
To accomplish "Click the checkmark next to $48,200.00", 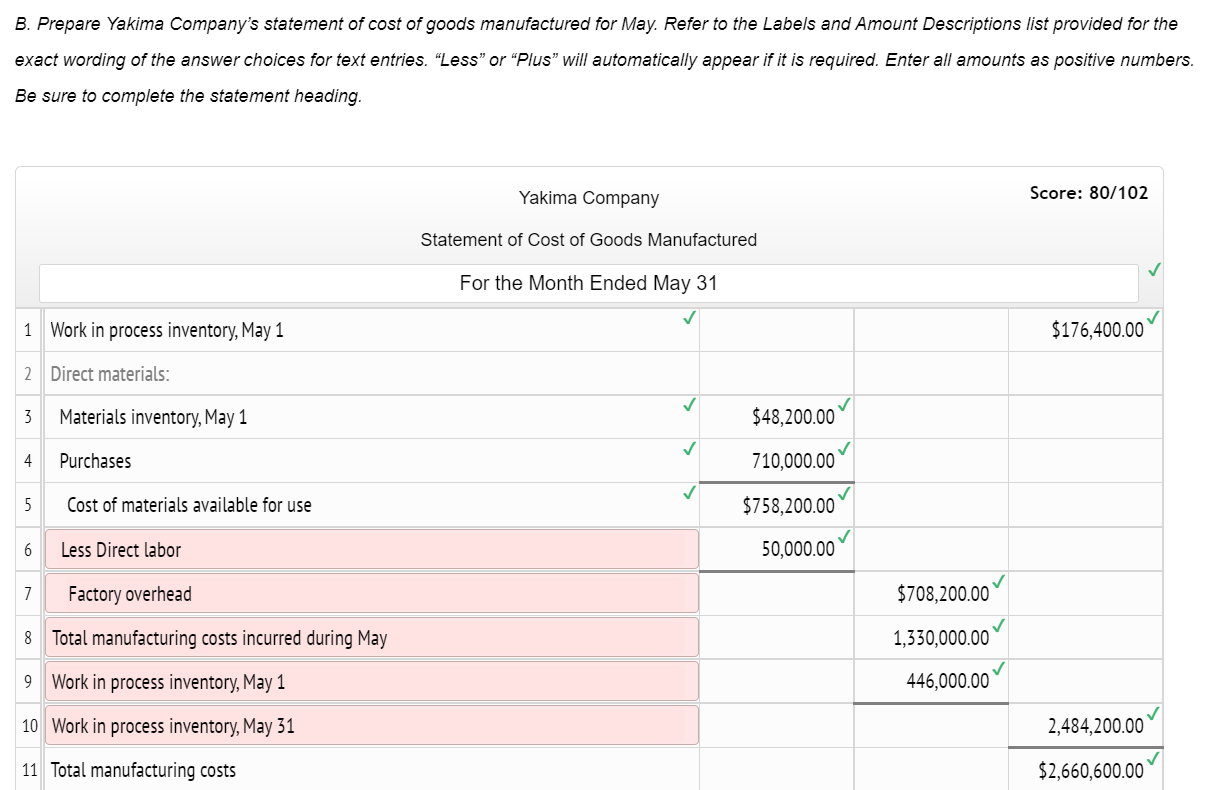I will point(844,406).
